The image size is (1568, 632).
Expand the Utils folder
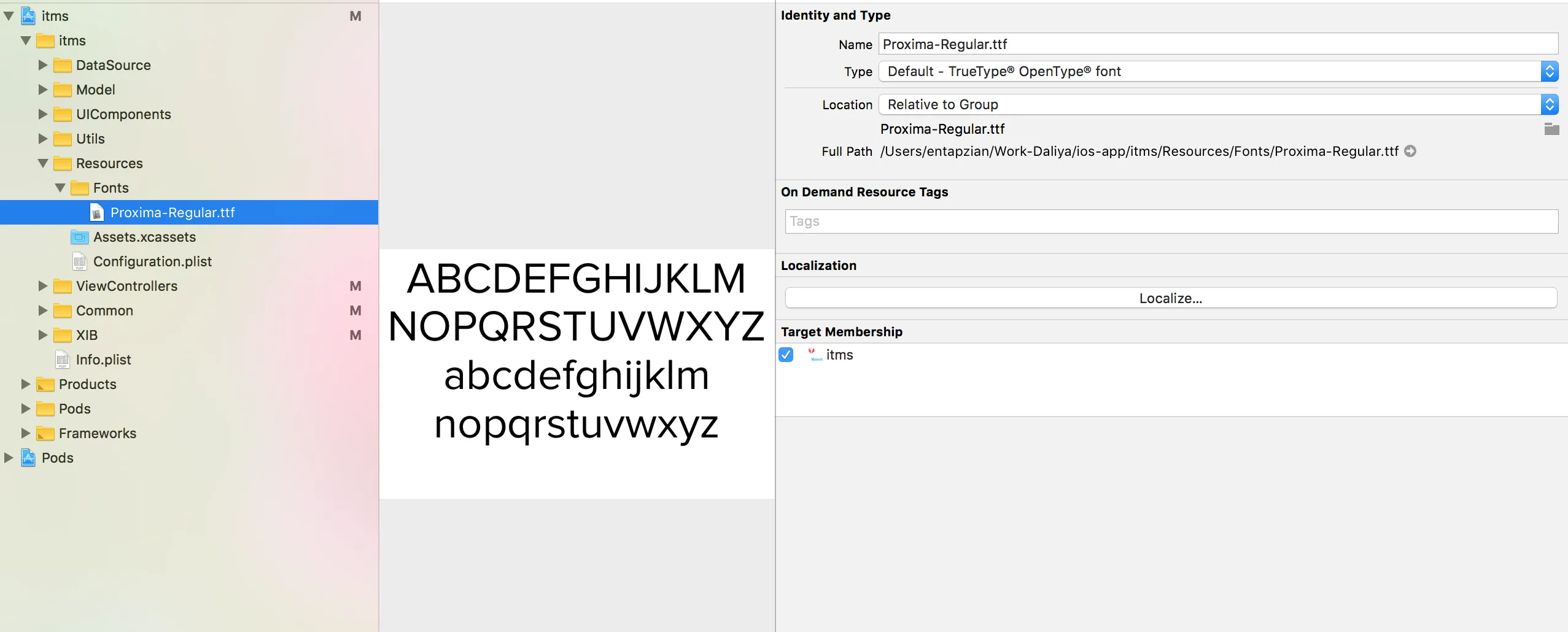pyautogui.click(x=43, y=139)
